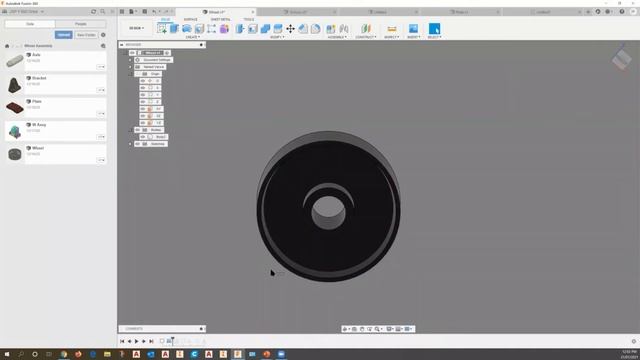Switch to the Surface tab
Image resolution: width=640 pixels, height=360 pixels.
click(190, 19)
